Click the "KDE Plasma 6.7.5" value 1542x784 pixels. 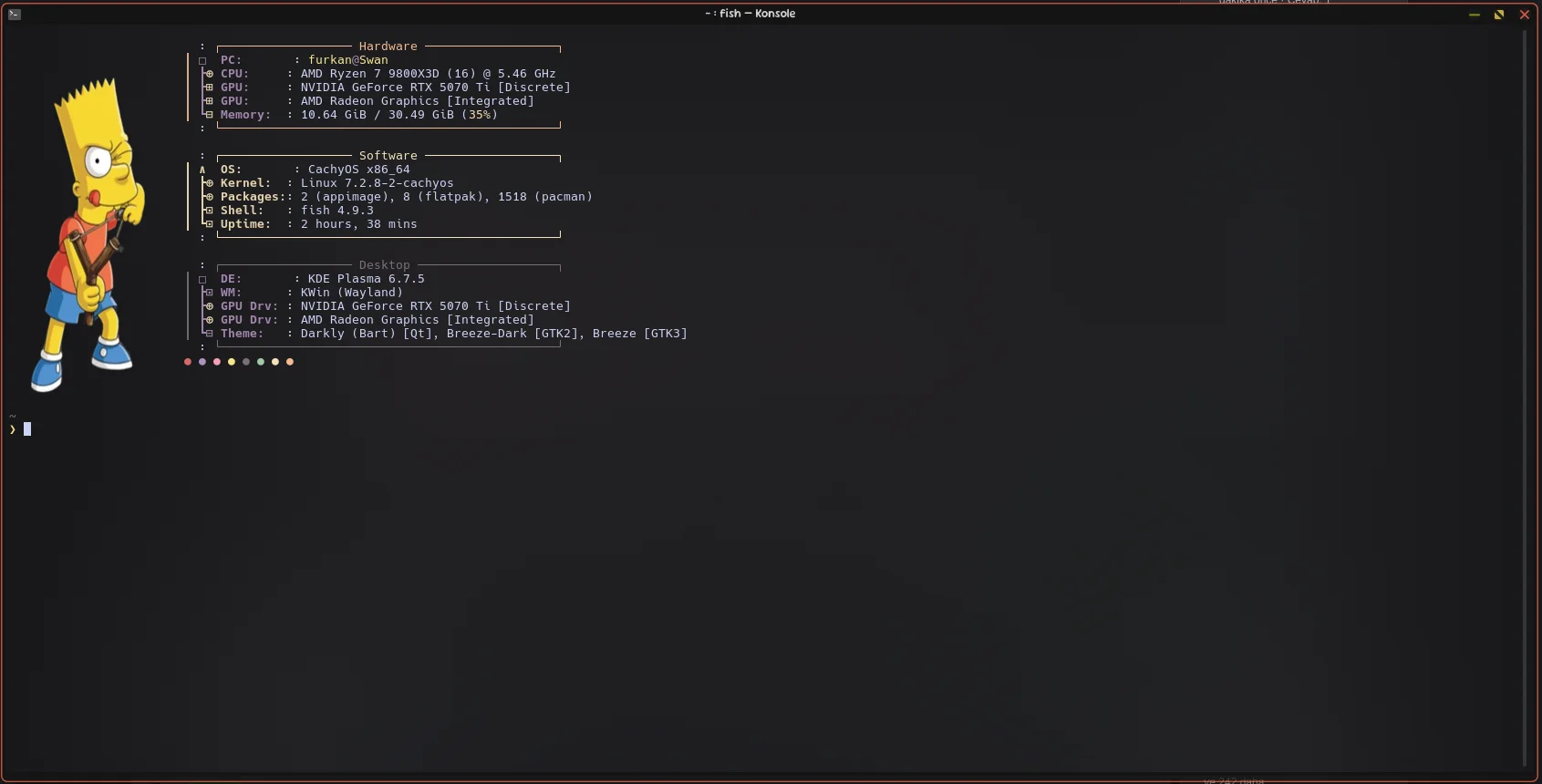(367, 279)
